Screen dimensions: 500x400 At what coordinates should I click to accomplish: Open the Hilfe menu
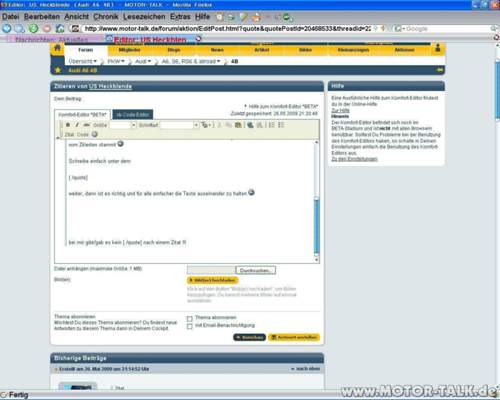(202, 17)
